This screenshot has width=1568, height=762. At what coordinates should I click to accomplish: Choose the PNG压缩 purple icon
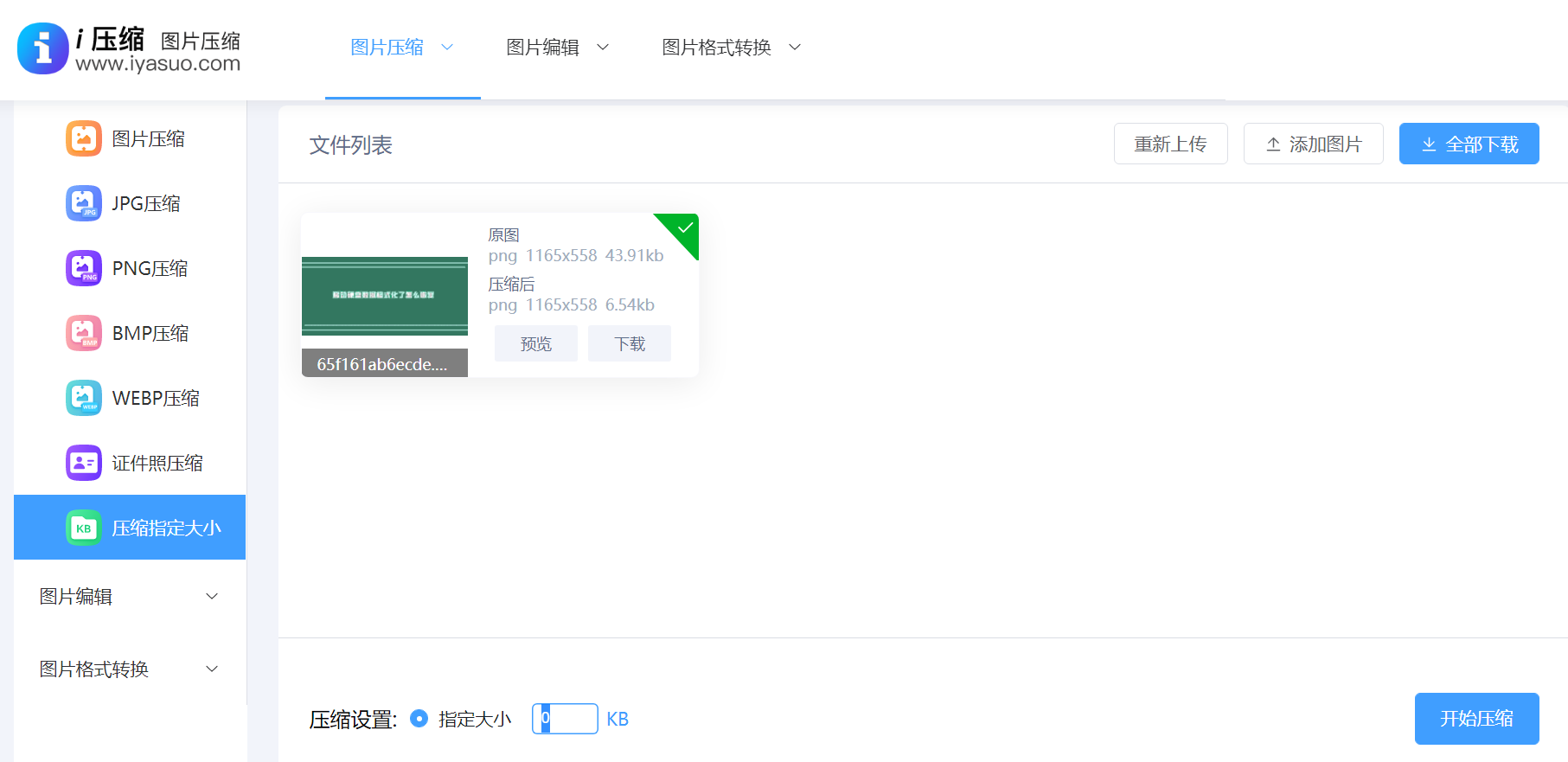84,268
